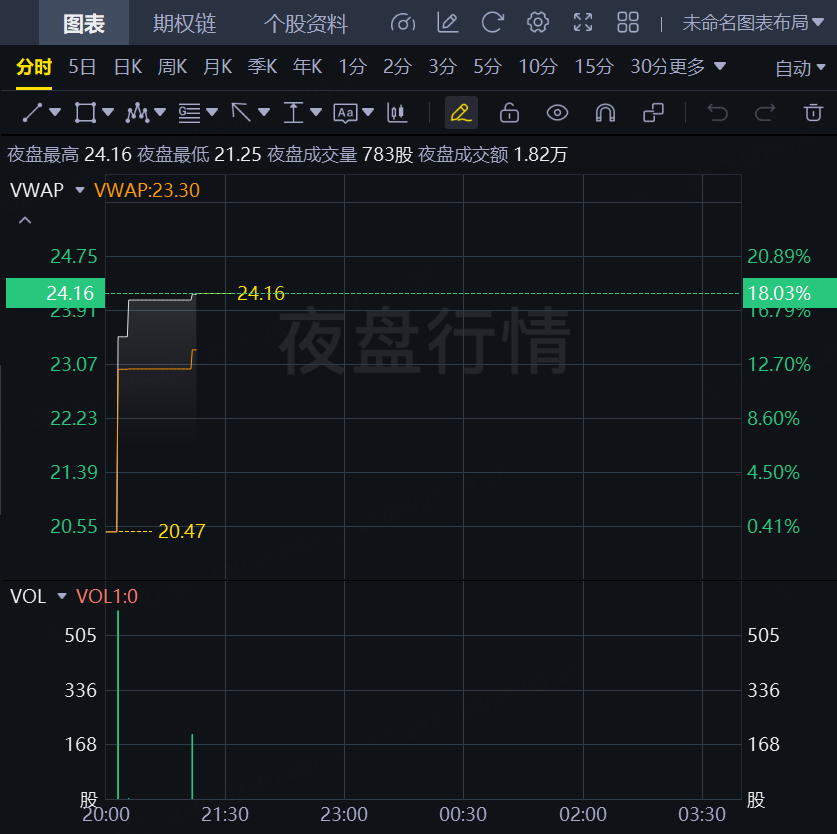Click the refresh chart icon
Screen dimensions: 837x834
(492, 22)
